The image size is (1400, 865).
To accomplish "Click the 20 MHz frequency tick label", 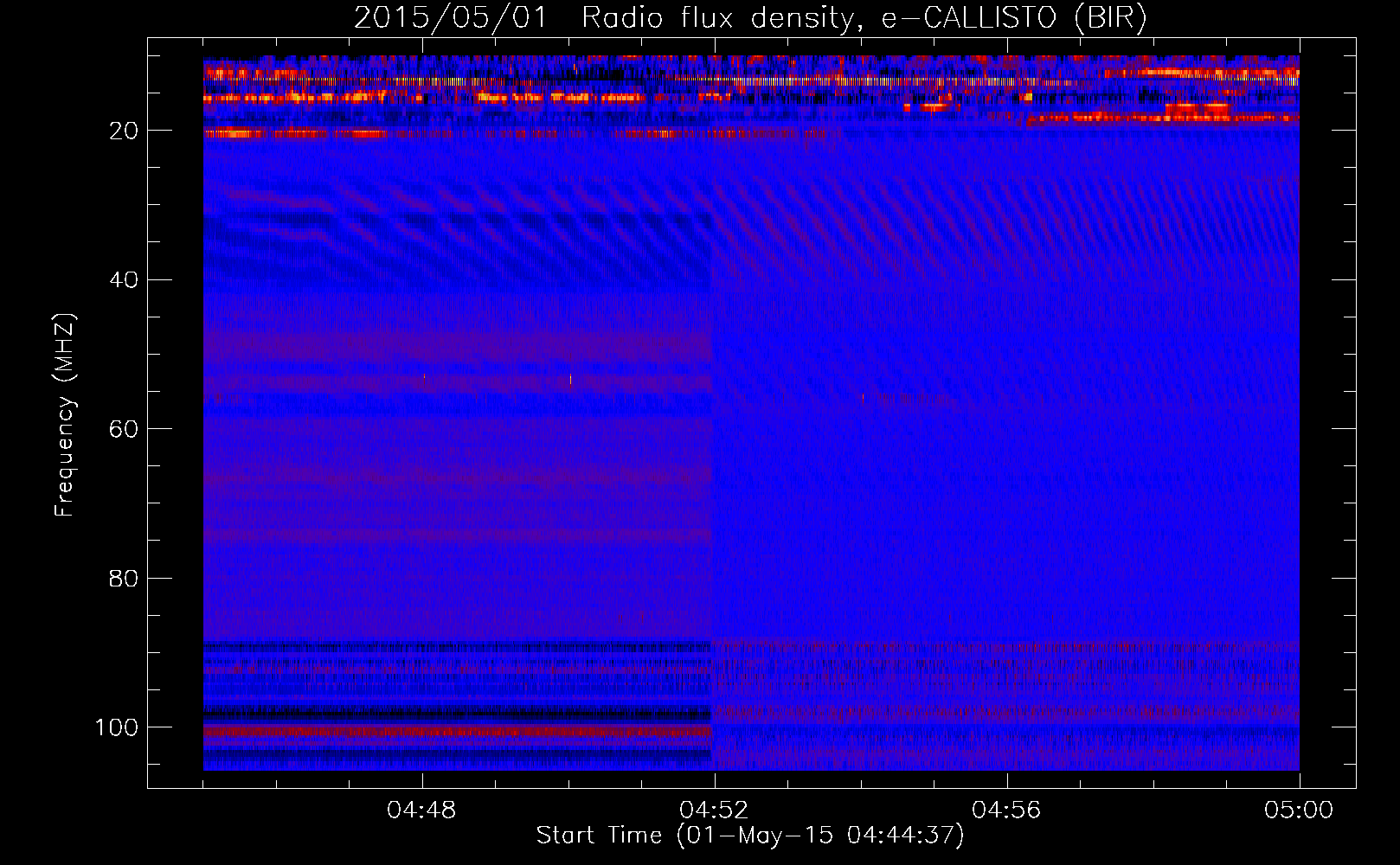I will [x=125, y=131].
